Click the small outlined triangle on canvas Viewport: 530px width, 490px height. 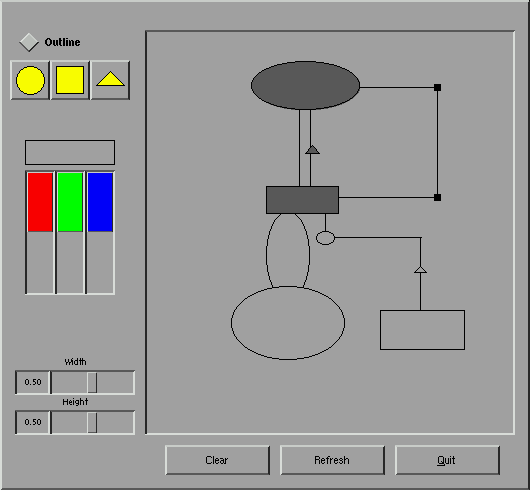tap(420, 269)
